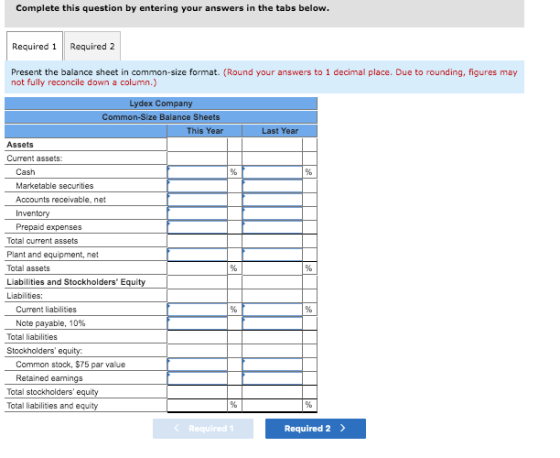Click the faded Required 1 back button
Viewport: 560px width, 458px height.
(x=203, y=428)
